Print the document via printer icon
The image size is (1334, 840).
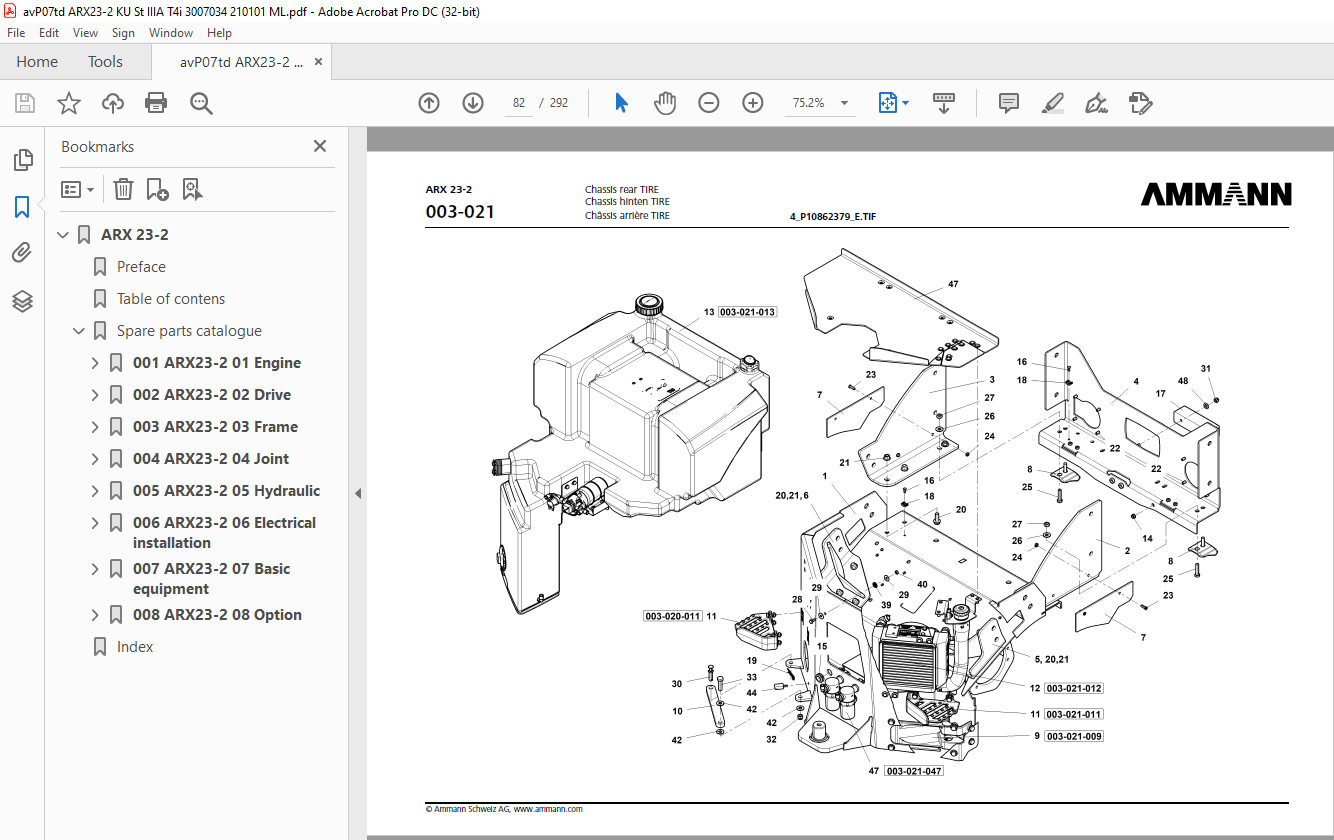(156, 103)
